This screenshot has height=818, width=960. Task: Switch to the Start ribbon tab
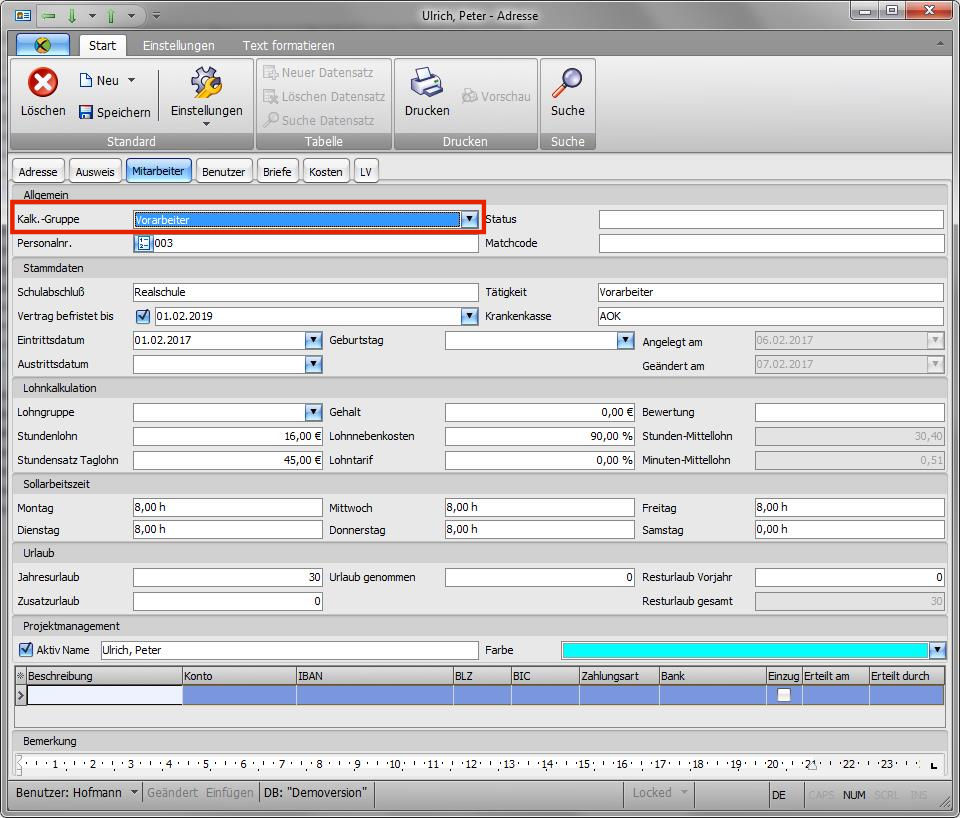coord(102,45)
